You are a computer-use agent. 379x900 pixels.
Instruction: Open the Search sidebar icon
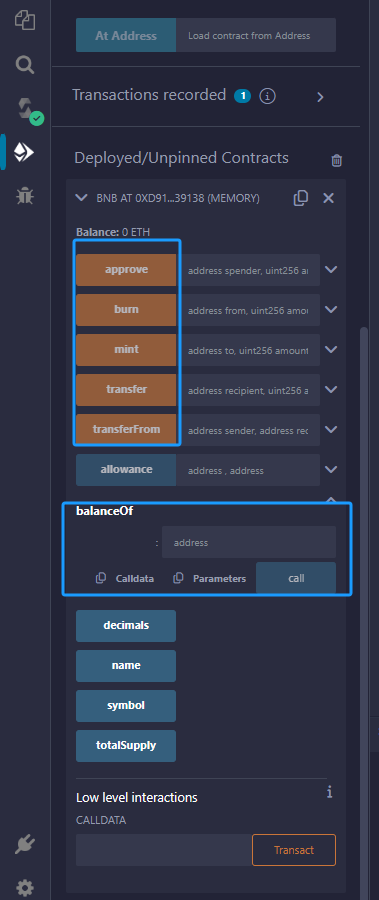[x=25, y=65]
